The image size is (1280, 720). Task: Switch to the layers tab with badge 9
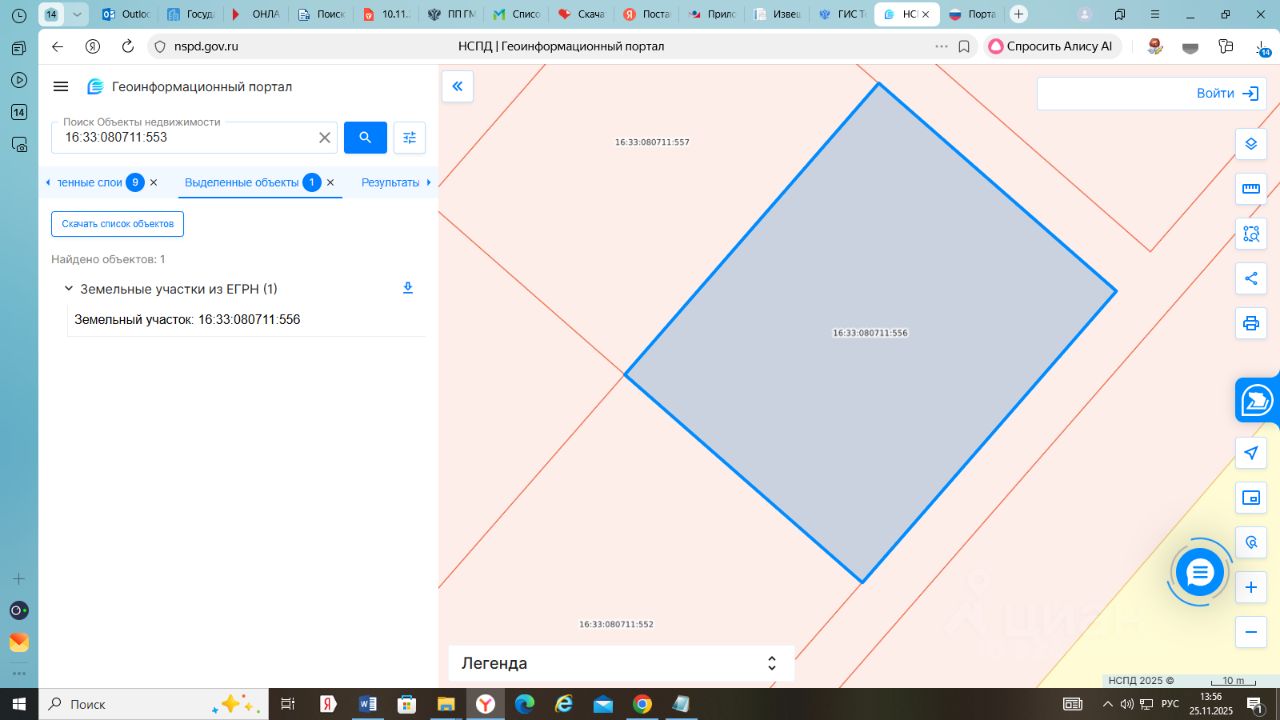[100, 182]
